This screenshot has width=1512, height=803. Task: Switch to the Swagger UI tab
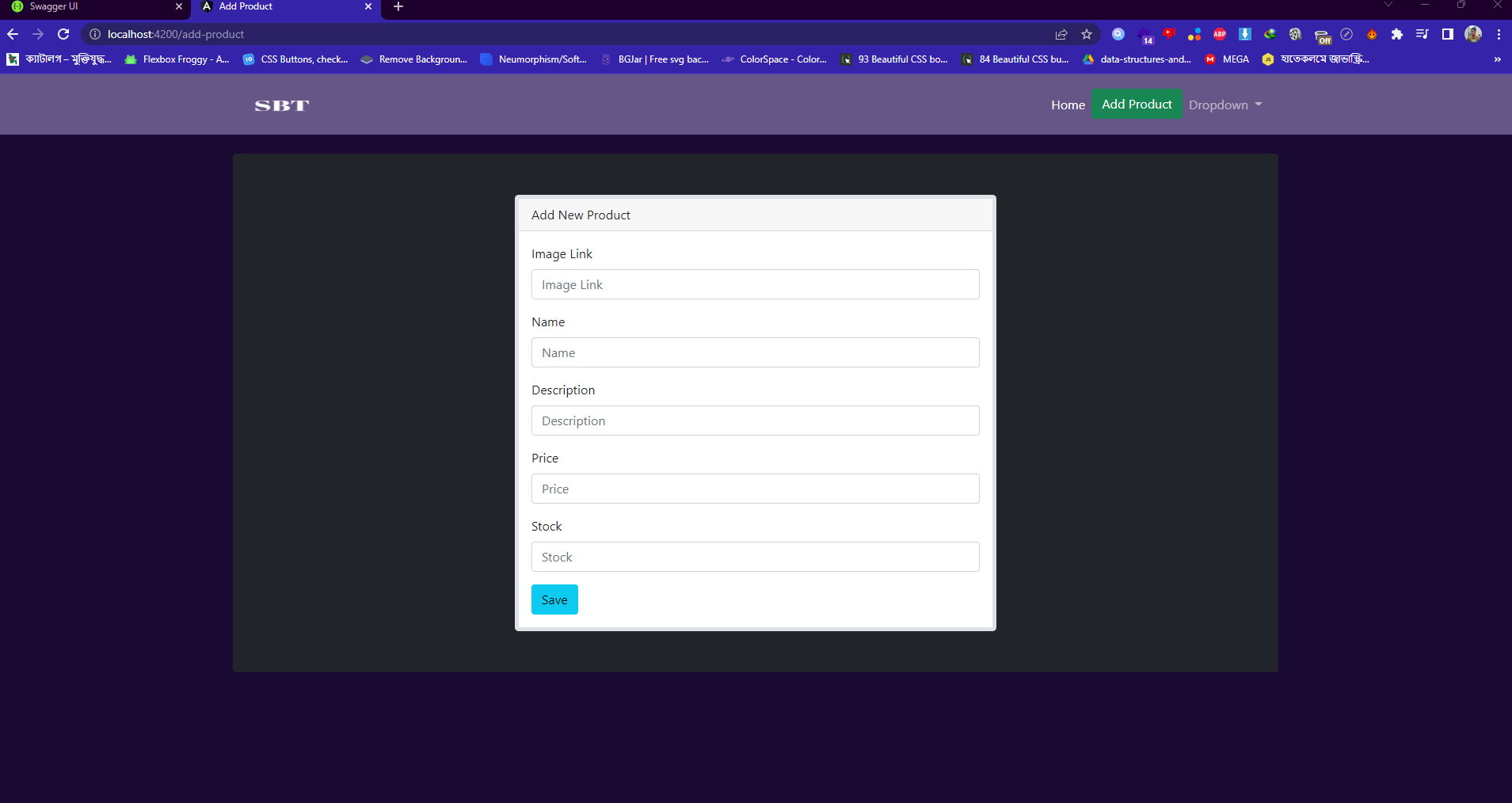click(87, 6)
